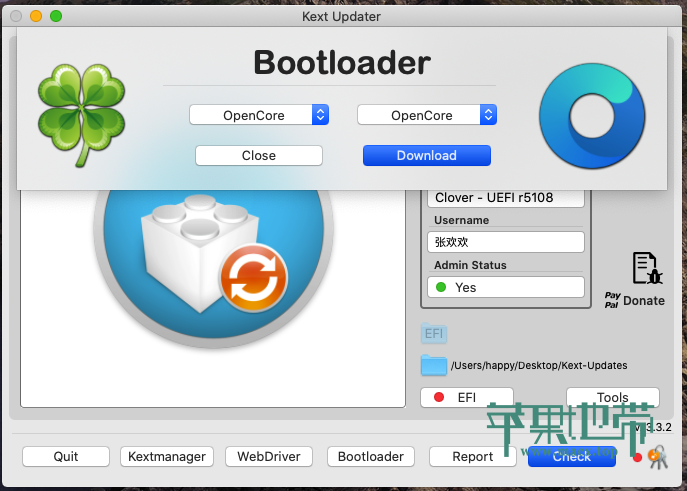687x491 pixels.
Task: Quit the Kext Updater app
Action: (66, 456)
